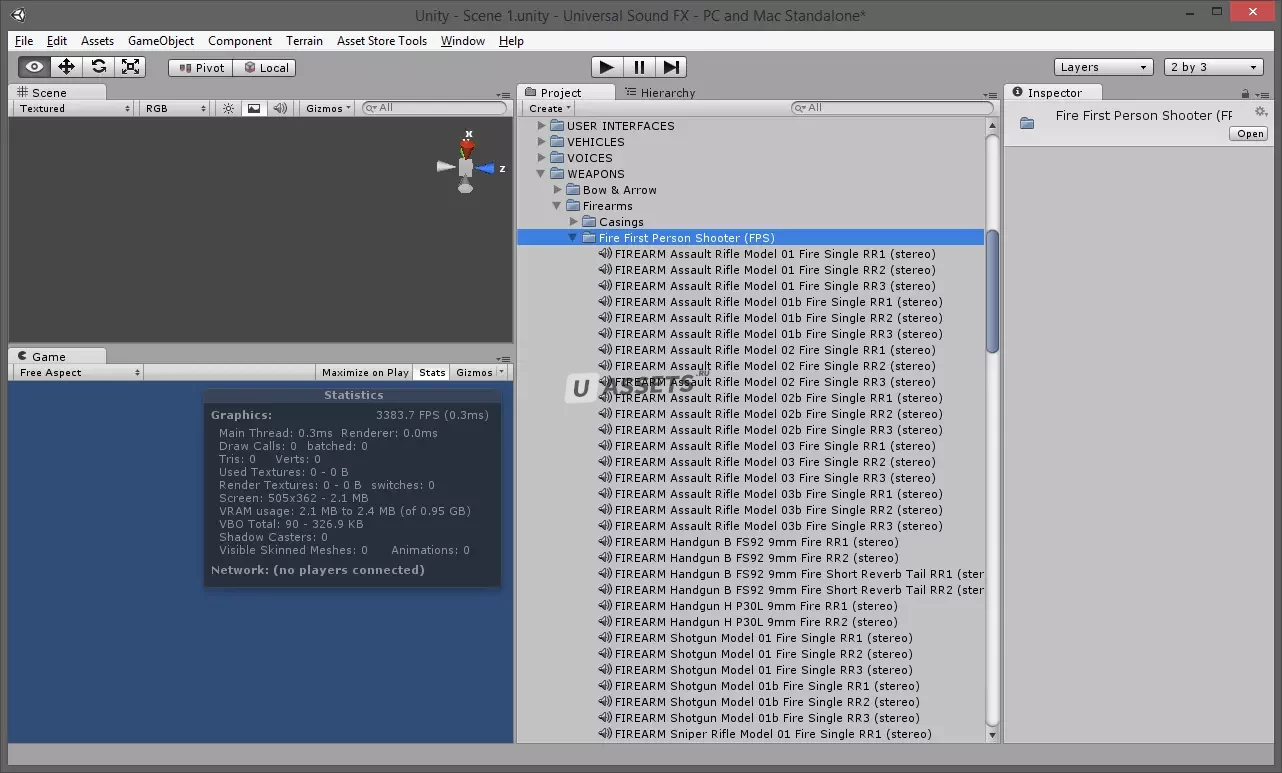
Task: Expand the Casings folder
Action: (574, 222)
